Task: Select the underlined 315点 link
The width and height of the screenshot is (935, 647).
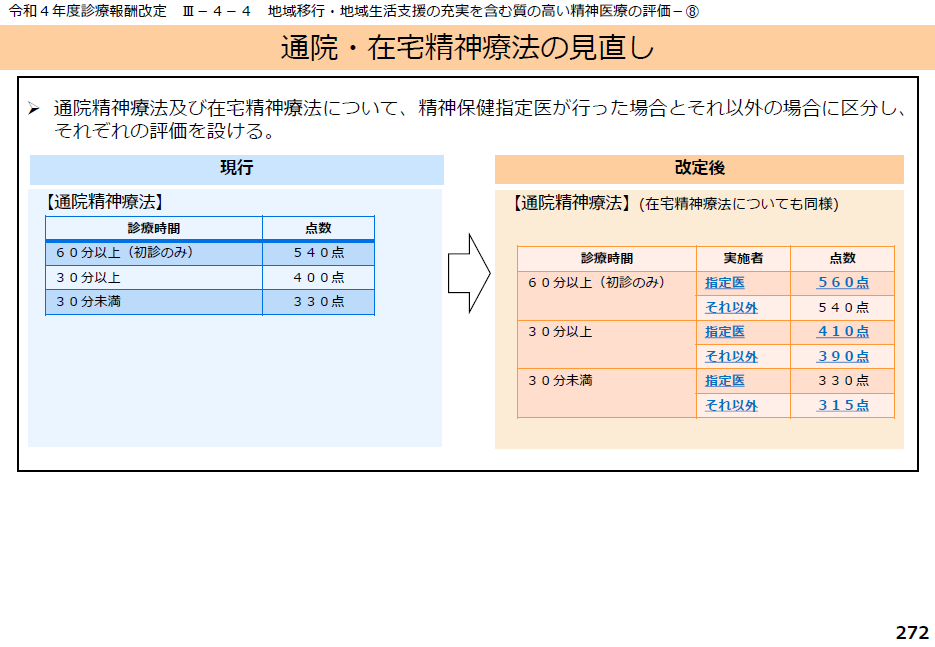Action: pos(842,406)
